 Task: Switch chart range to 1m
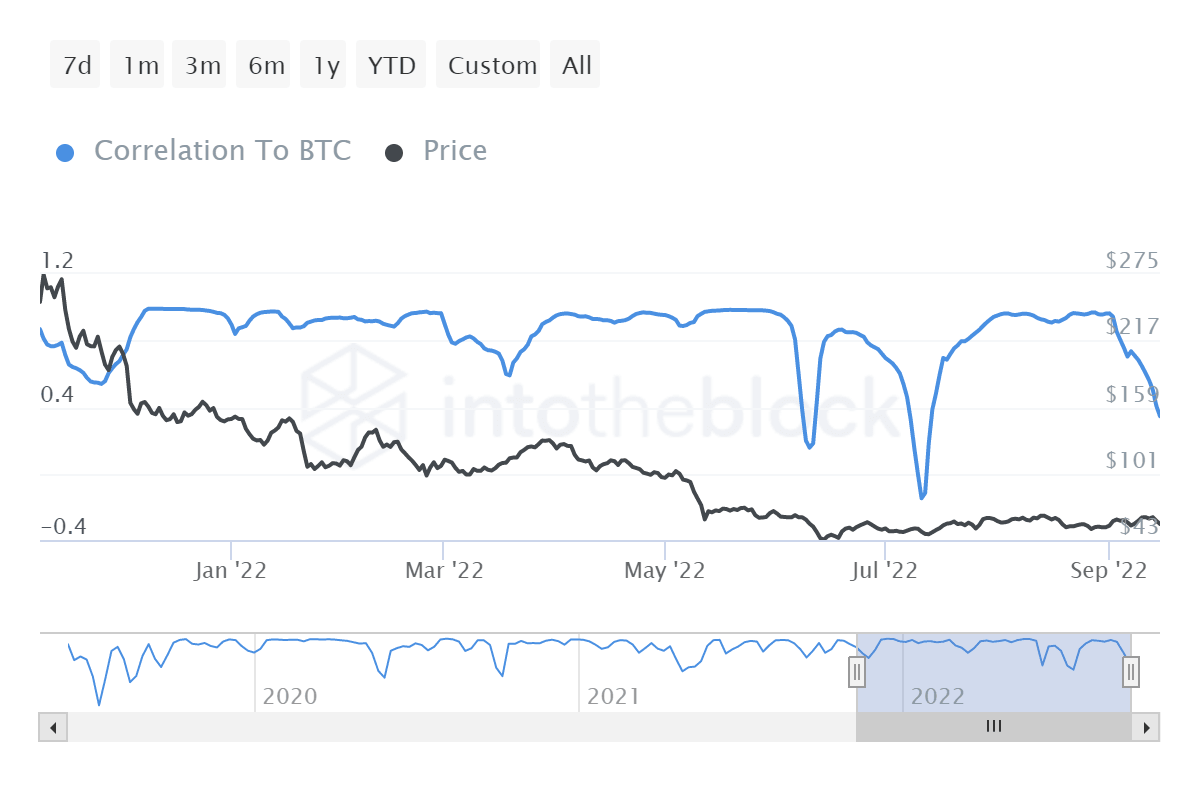coord(141,66)
